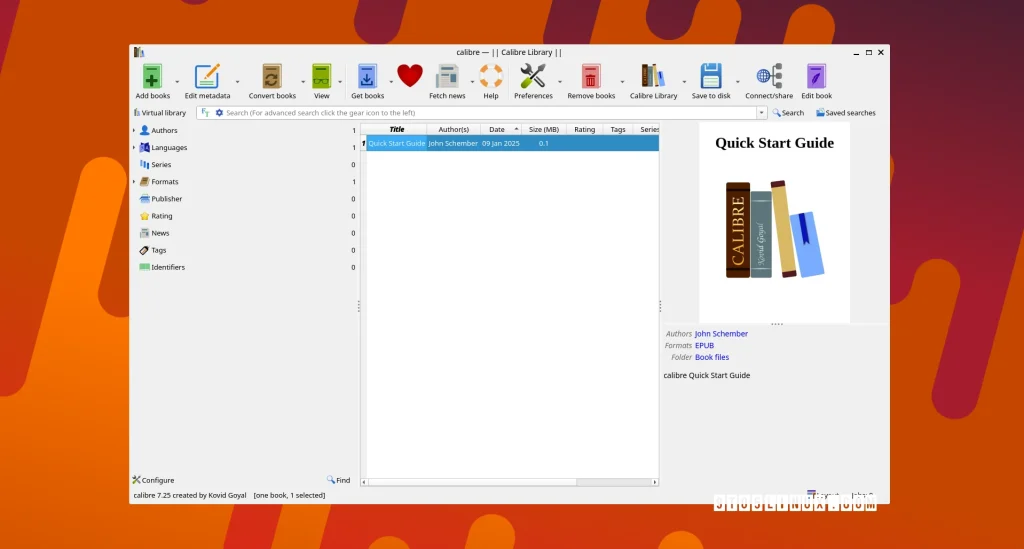1024x549 pixels.
Task: Follow the John Schember author link
Action: (721, 334)
